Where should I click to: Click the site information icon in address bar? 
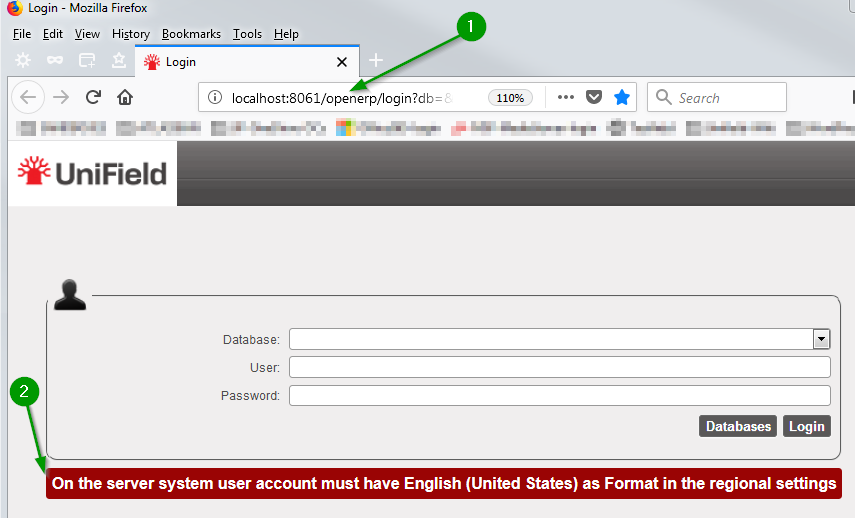[x=214, y=98]
